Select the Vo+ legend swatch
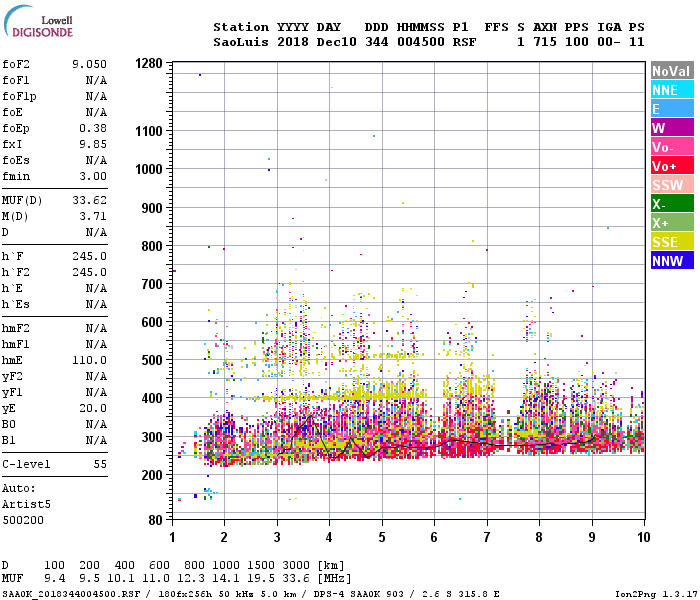Screen dimensions: 700x600 point(672,166)
